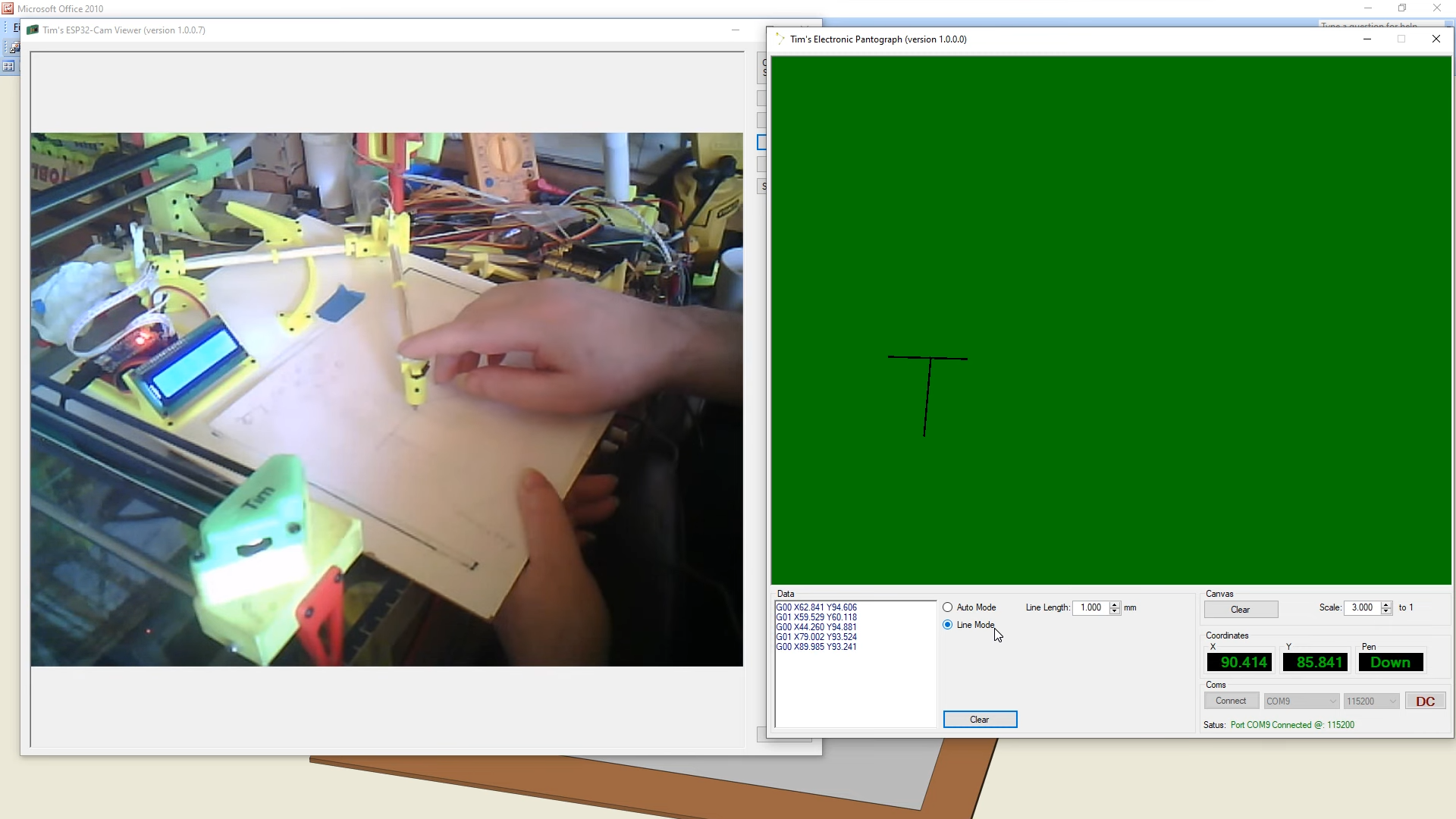Viewport: 1456px width, 819px height.
Task: Clear the G-code Data list
Action: [x=980, y=720]
